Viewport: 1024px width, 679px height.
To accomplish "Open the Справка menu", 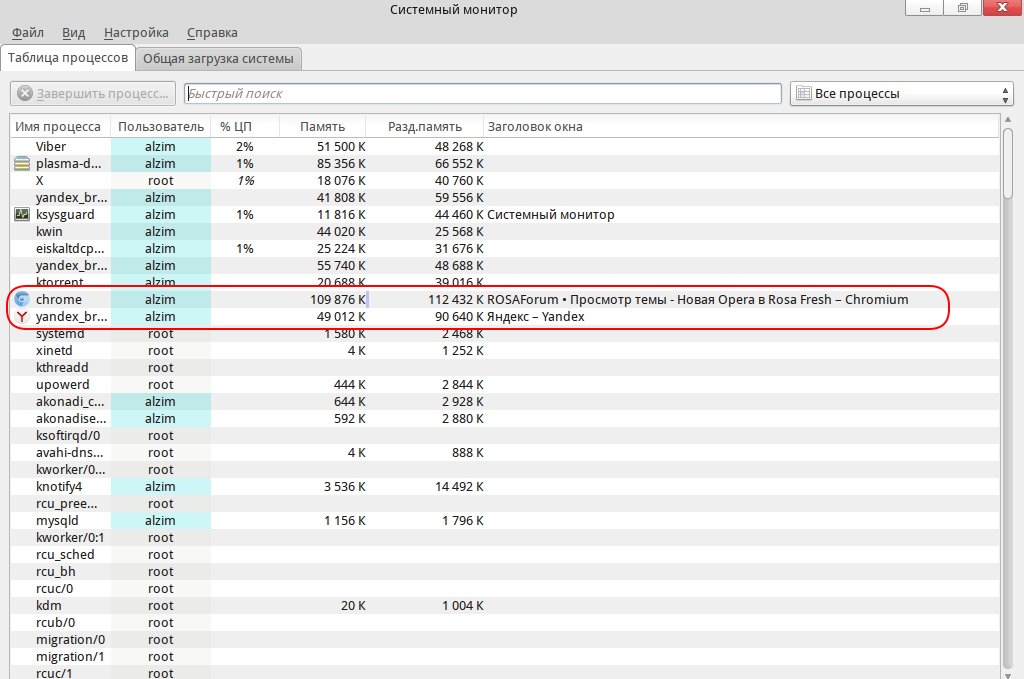I will 211,33.
